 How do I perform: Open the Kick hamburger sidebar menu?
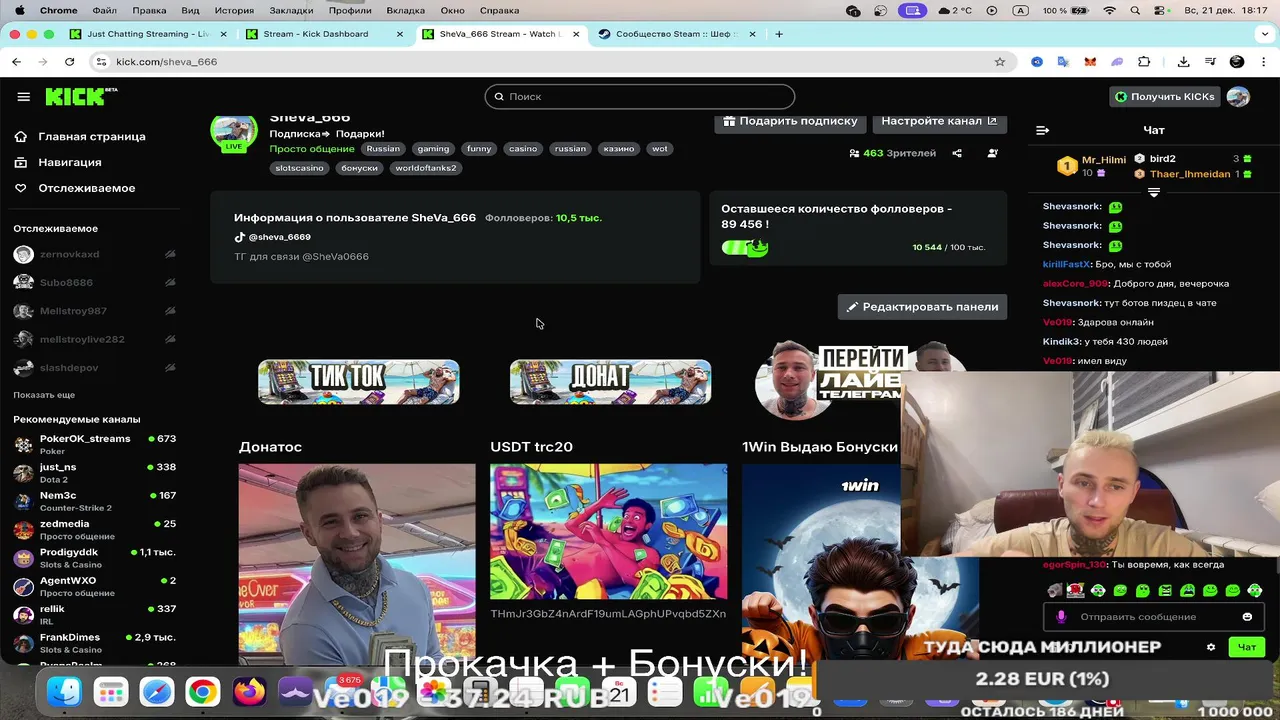click(x=23, y=97)
